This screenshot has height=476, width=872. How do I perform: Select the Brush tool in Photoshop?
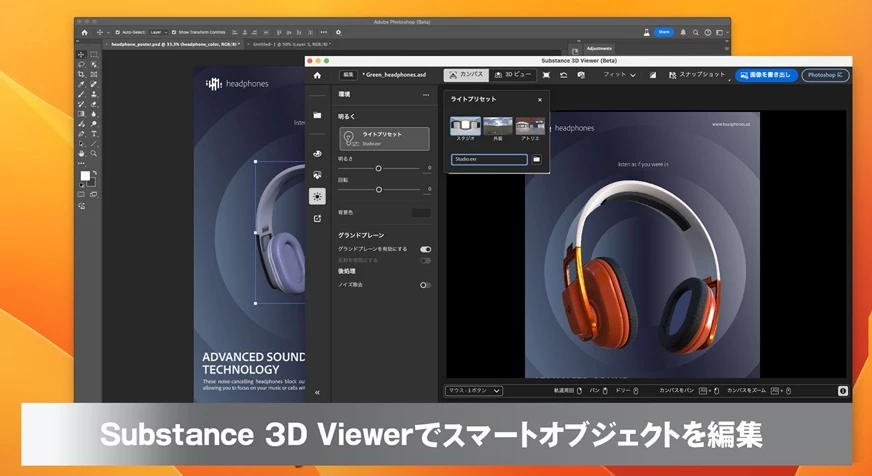tap(81, 95)
